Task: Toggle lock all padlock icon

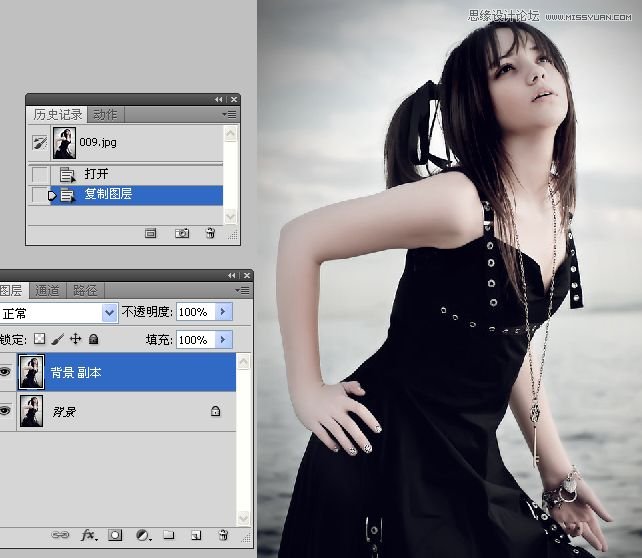Action: pos(94,339)
